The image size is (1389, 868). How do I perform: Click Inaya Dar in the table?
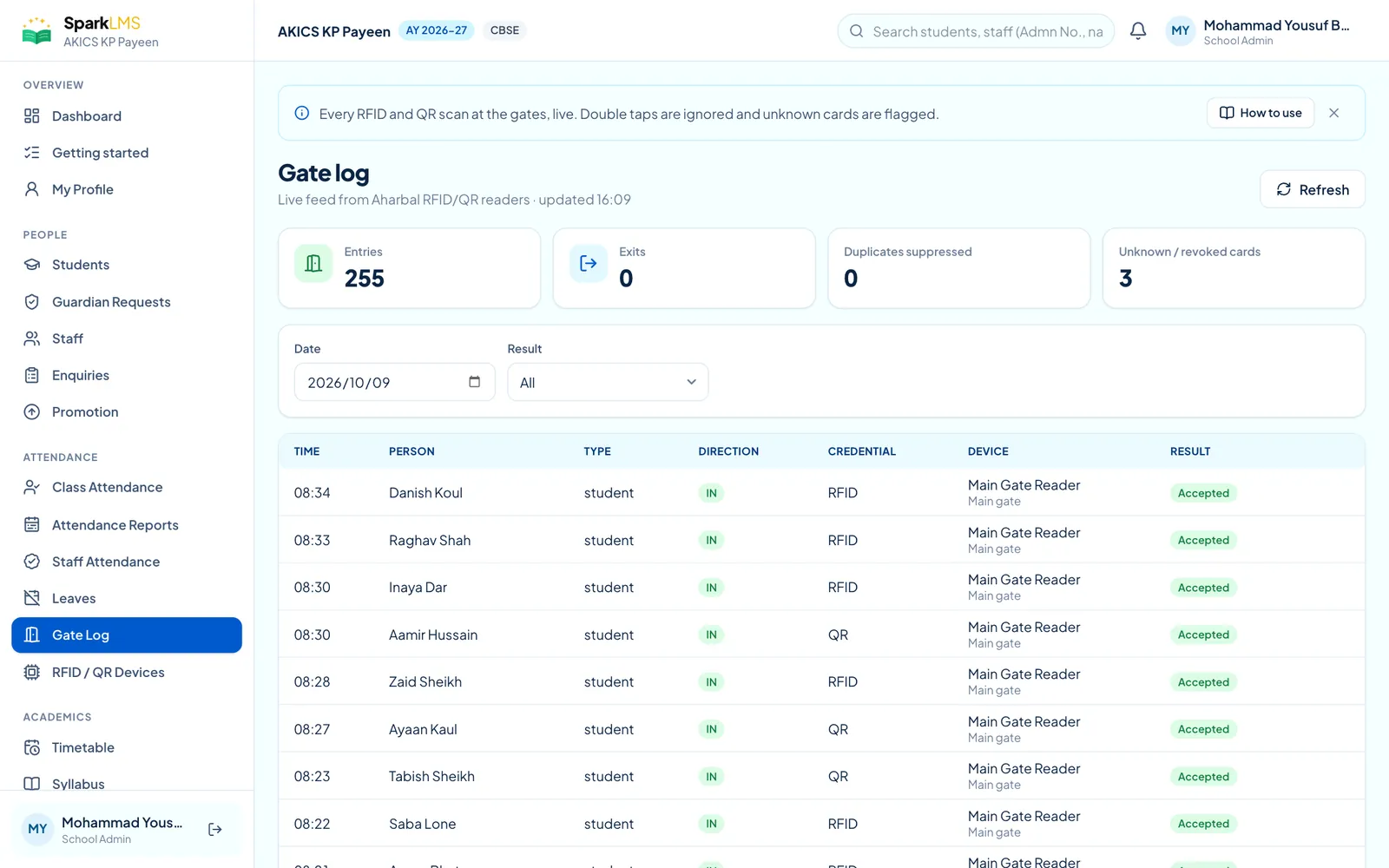[x=418, y=588]
